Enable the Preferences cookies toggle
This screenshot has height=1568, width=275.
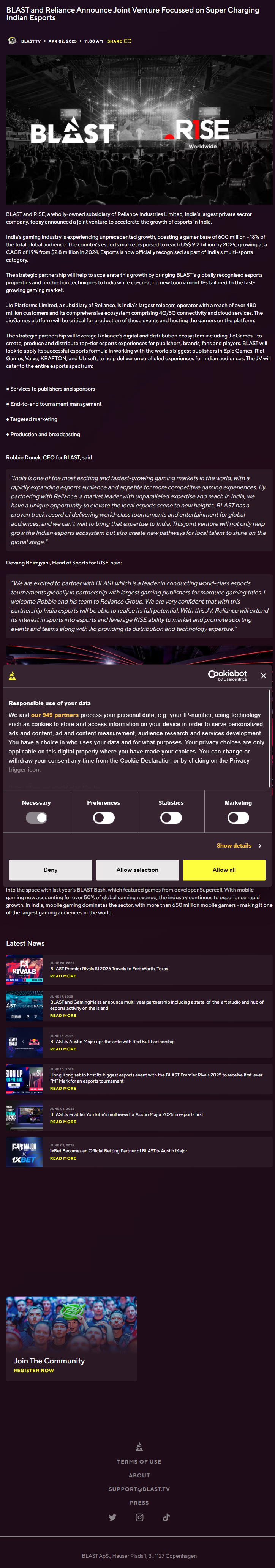tap(104, 818)
